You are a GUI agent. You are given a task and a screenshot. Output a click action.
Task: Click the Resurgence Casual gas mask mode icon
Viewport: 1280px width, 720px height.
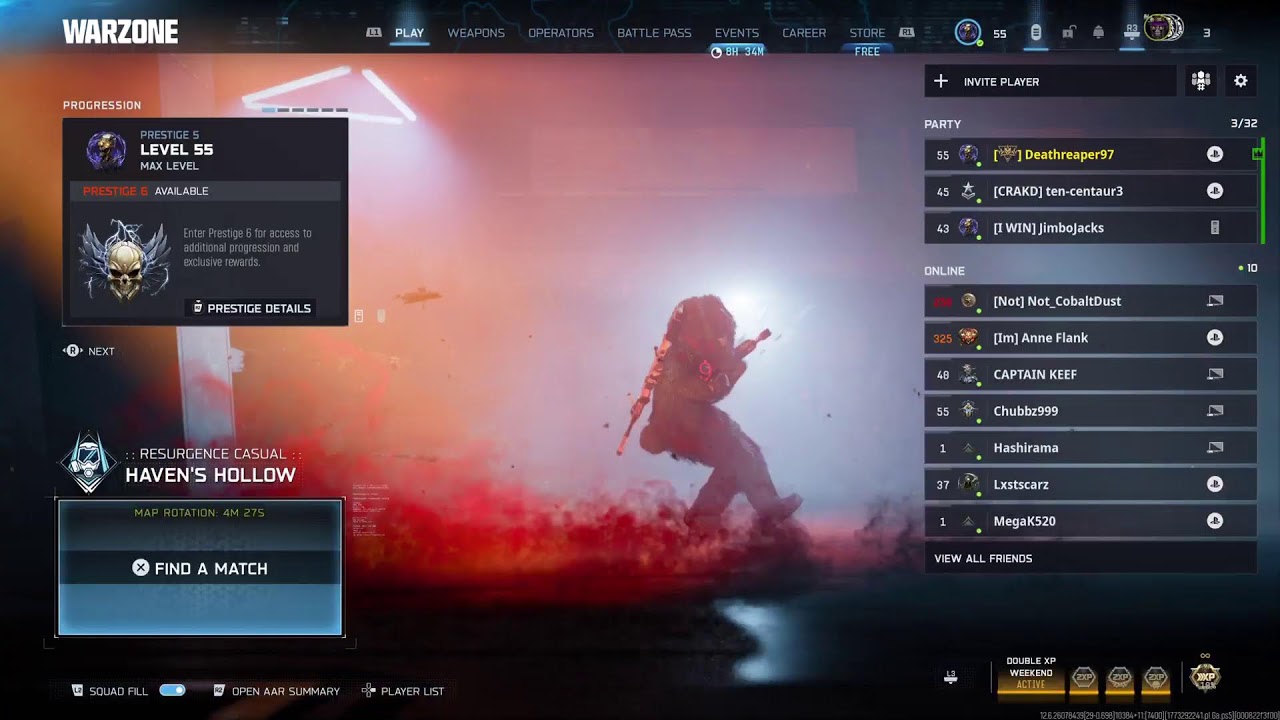[x=88, y=463]
